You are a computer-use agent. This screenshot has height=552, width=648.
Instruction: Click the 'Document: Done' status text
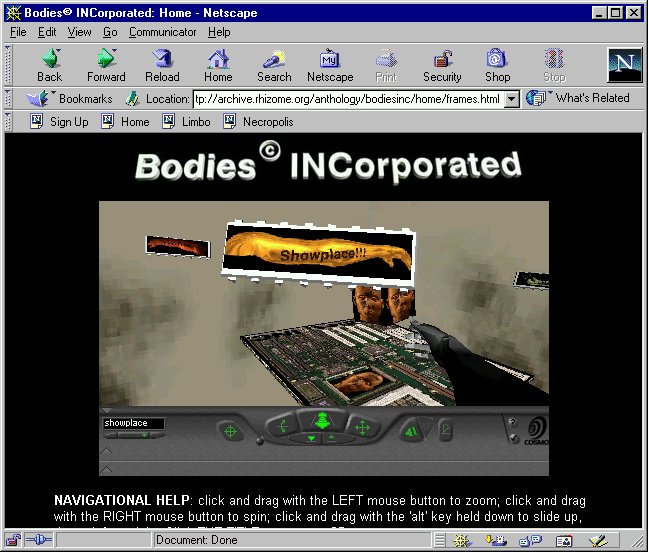click(196, 540)
